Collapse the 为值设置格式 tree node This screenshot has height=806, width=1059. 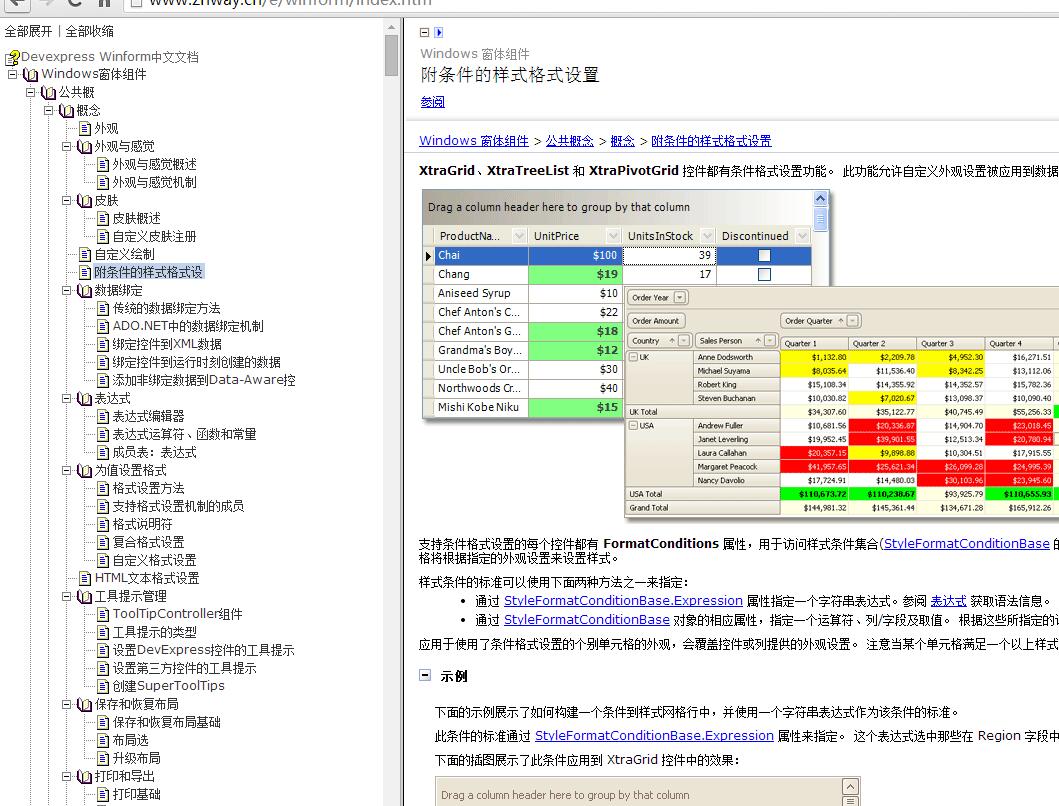[67, 470]
